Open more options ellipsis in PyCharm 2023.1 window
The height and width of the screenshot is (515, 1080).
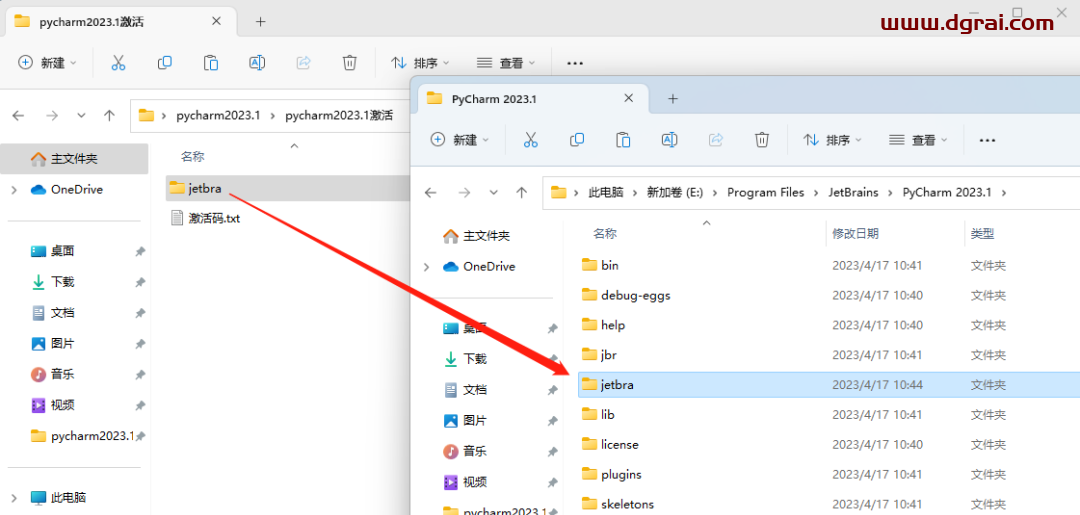pos(988,140)
